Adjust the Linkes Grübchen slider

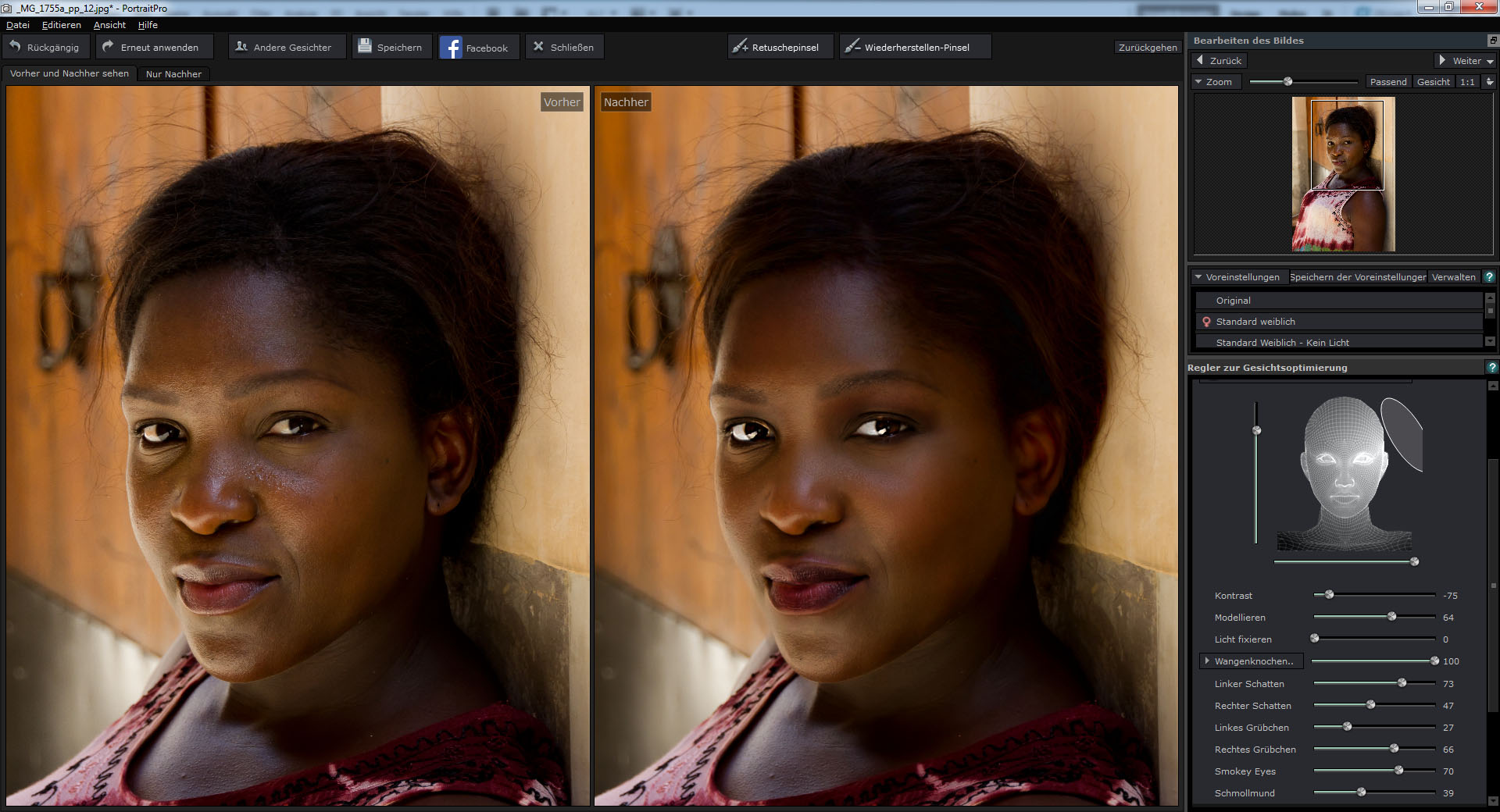(x=1348, y=727)
